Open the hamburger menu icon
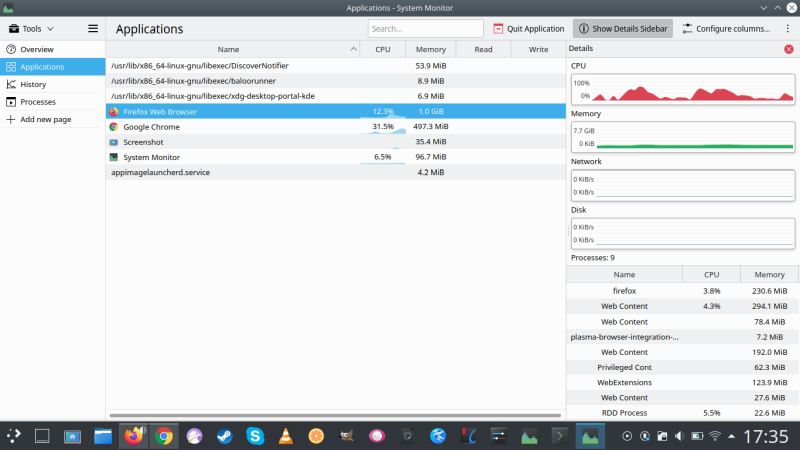 point(93,29)
